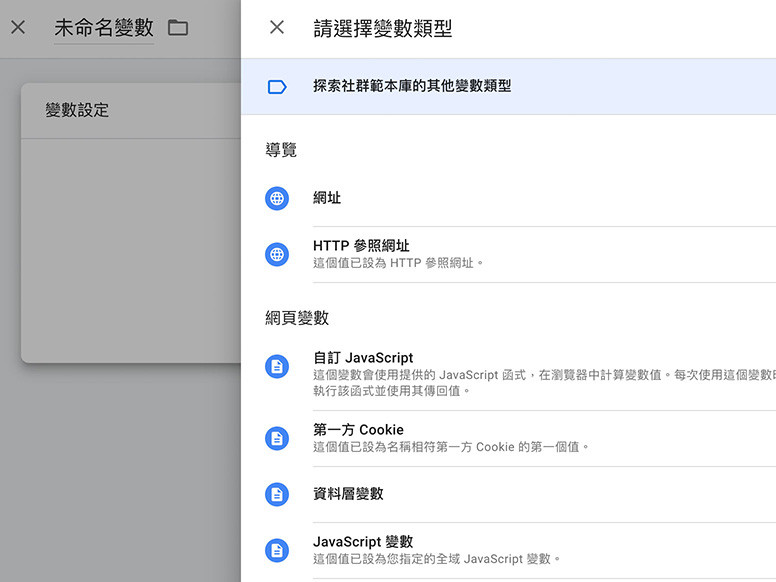Select the 網址 variable type

(x=508, y=198)
